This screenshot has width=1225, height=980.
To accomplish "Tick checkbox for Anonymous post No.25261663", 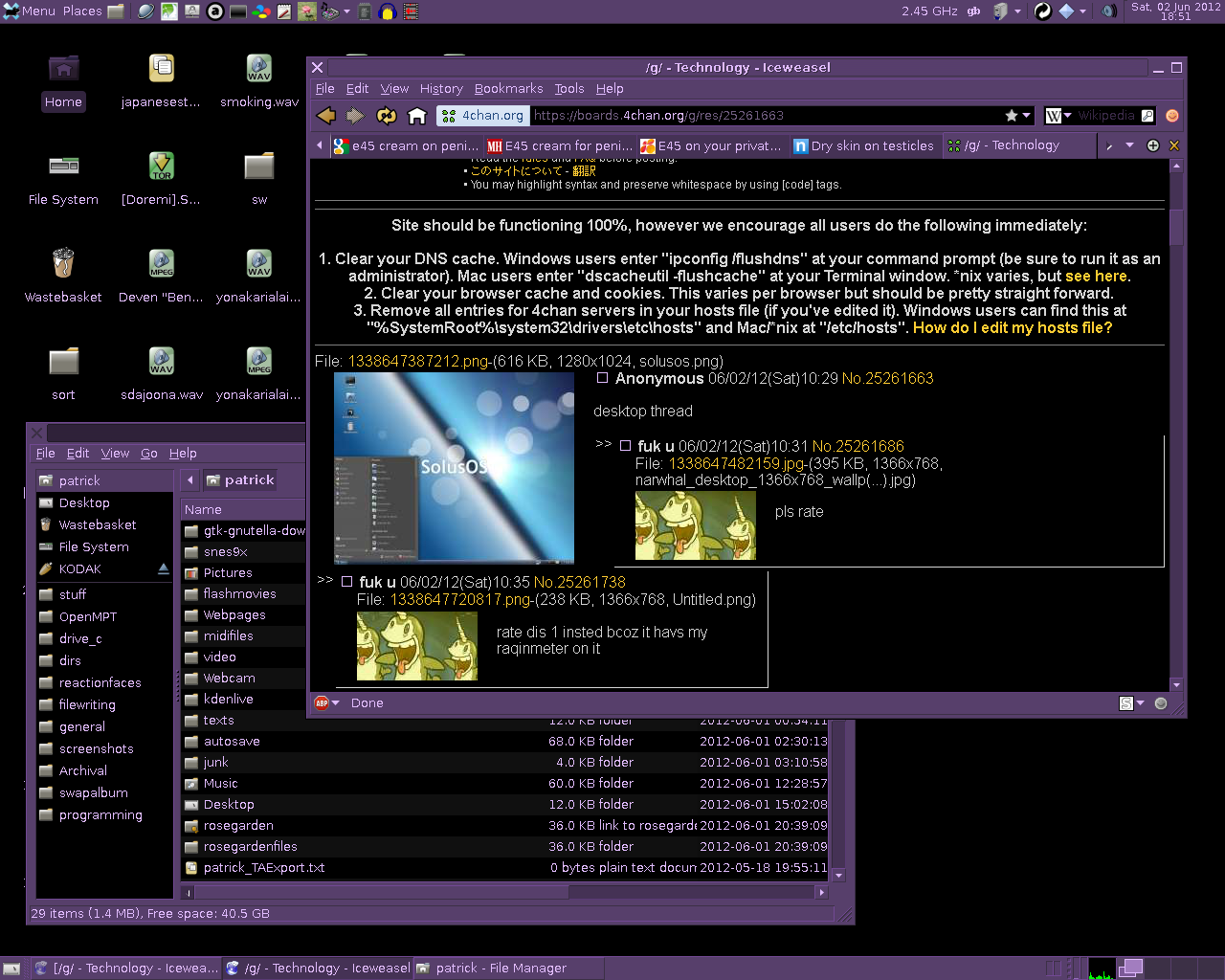I will click(x=602, y=378).
